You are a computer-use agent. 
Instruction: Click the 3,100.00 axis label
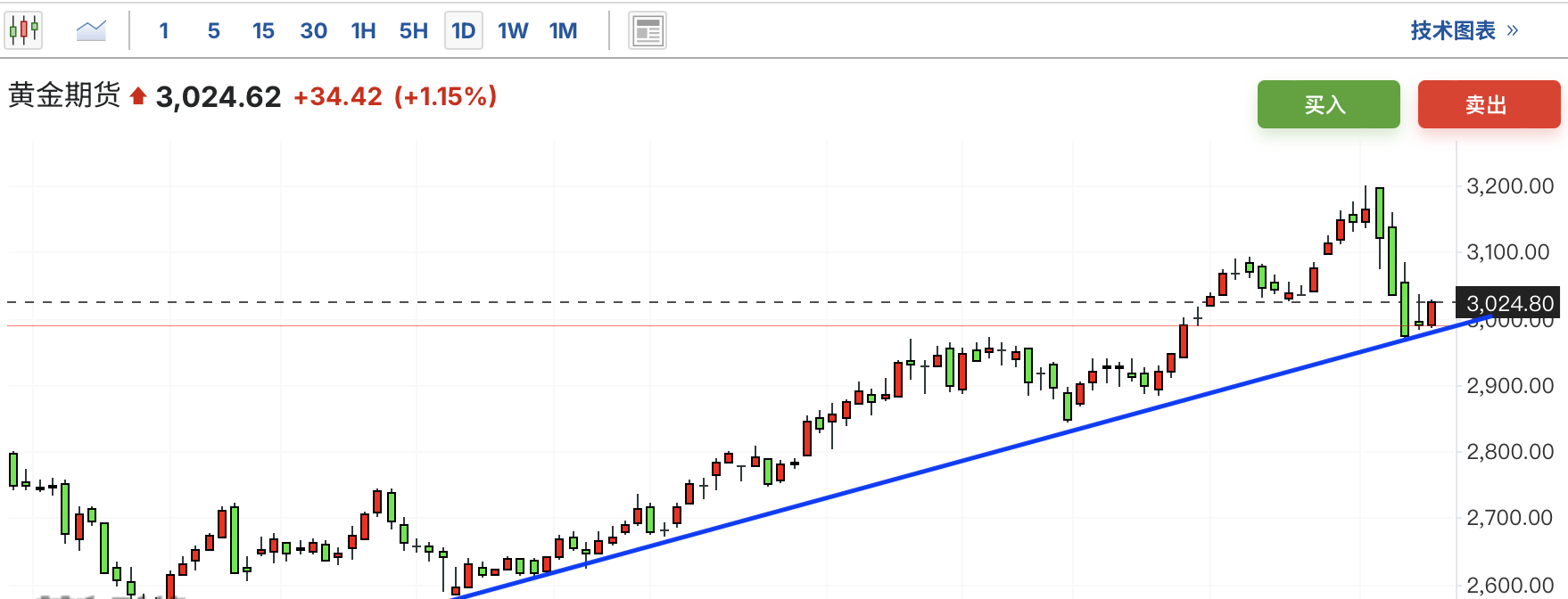pyautogui.click(x=1508, y=252)
